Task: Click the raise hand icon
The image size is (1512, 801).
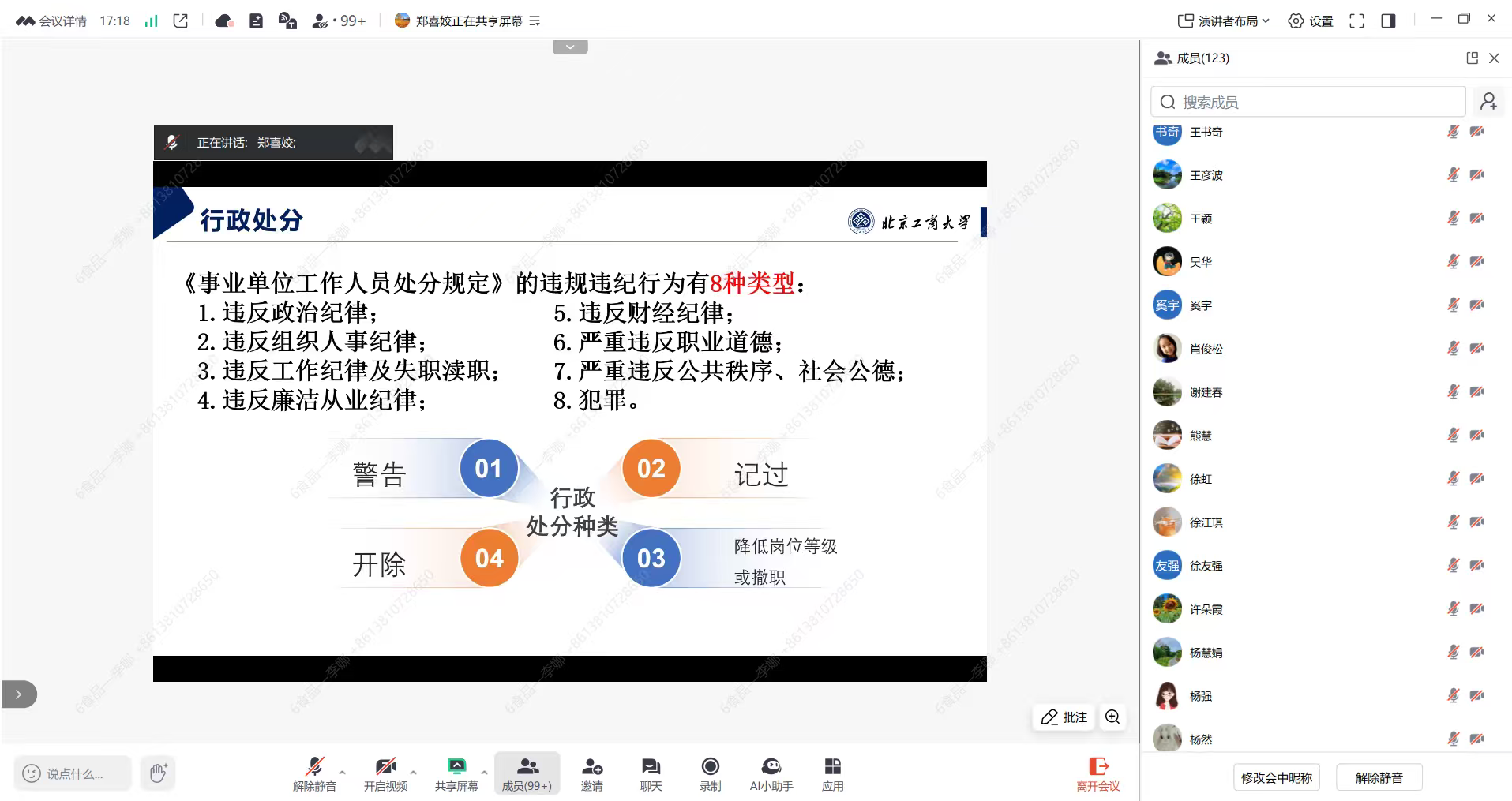Action: (158, 773)
